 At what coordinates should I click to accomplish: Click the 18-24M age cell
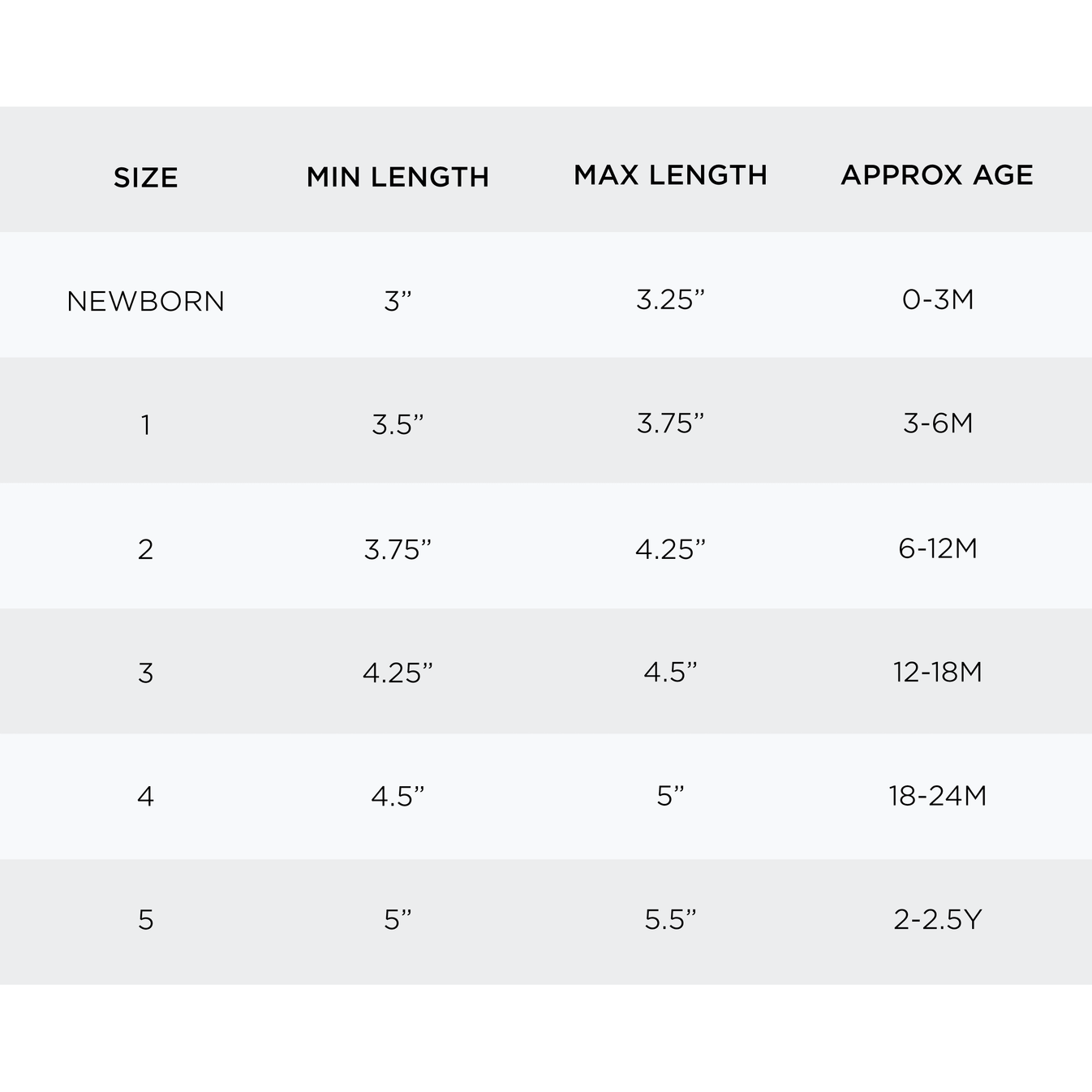pos(938,796)
